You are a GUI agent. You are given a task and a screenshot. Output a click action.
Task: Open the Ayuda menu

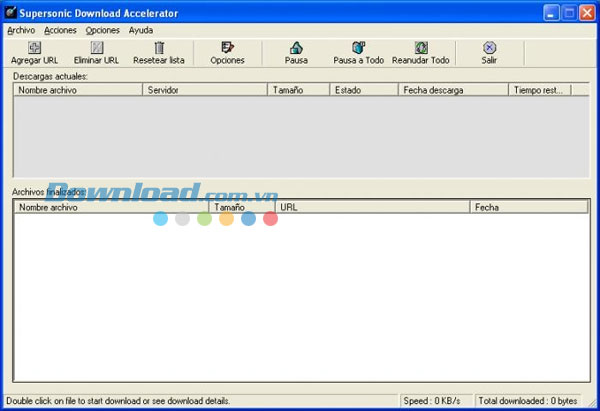pos(141,30)
